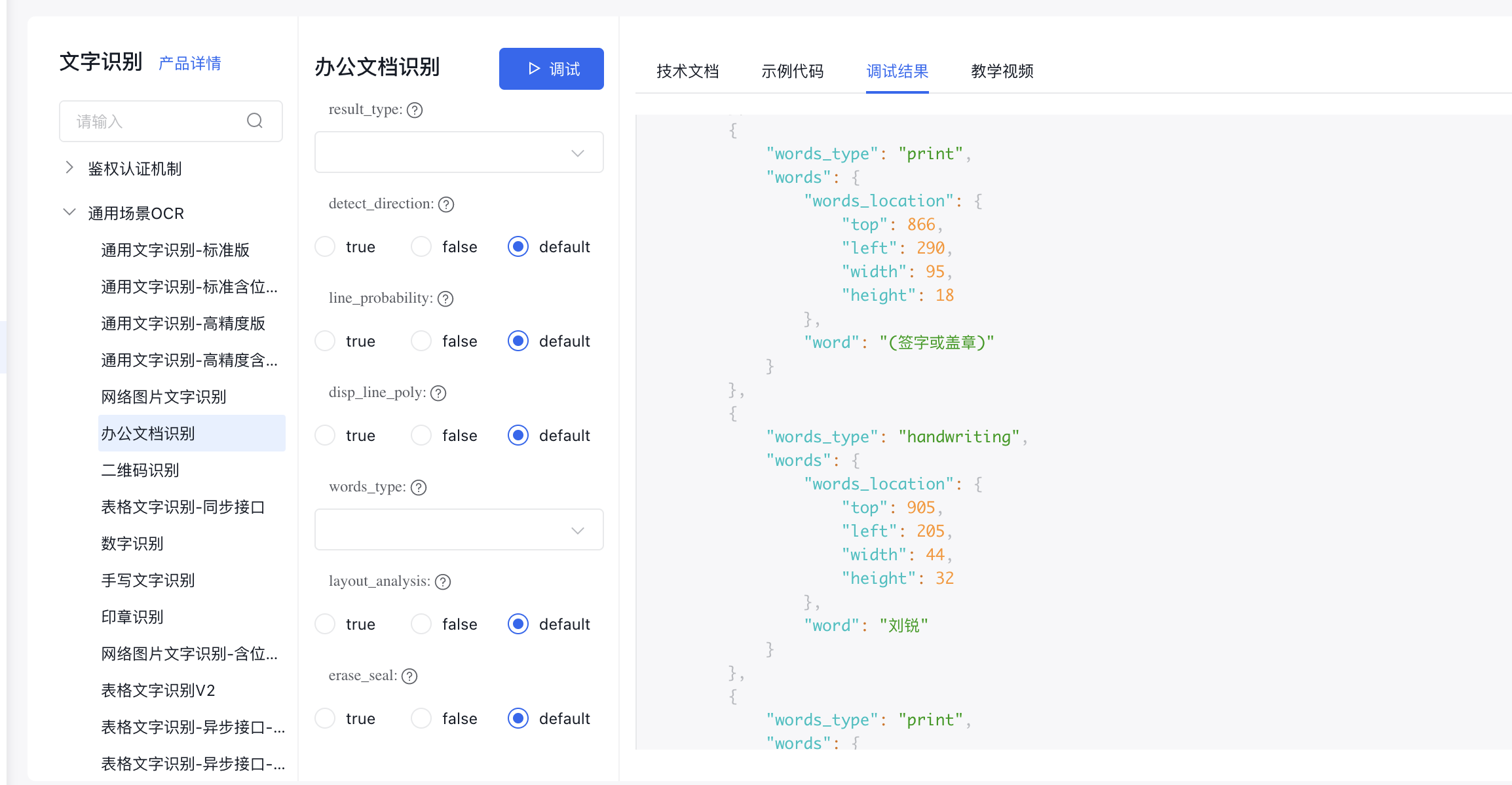Expand the 鉴权认证机制 tree section
The width and height of the screenshot is (1512, 785).
pyautogui.click(x=69, y=168)
